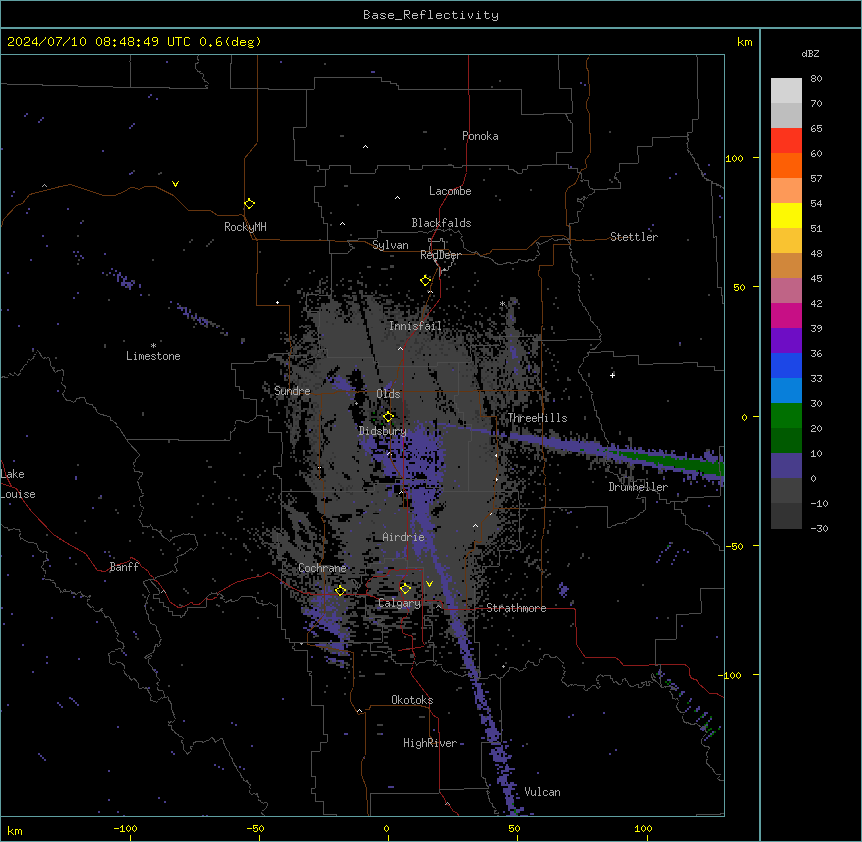The height and width of the screenshot is (842, 862).
Task: Click the Stettler city label
Action: [634, 237]
